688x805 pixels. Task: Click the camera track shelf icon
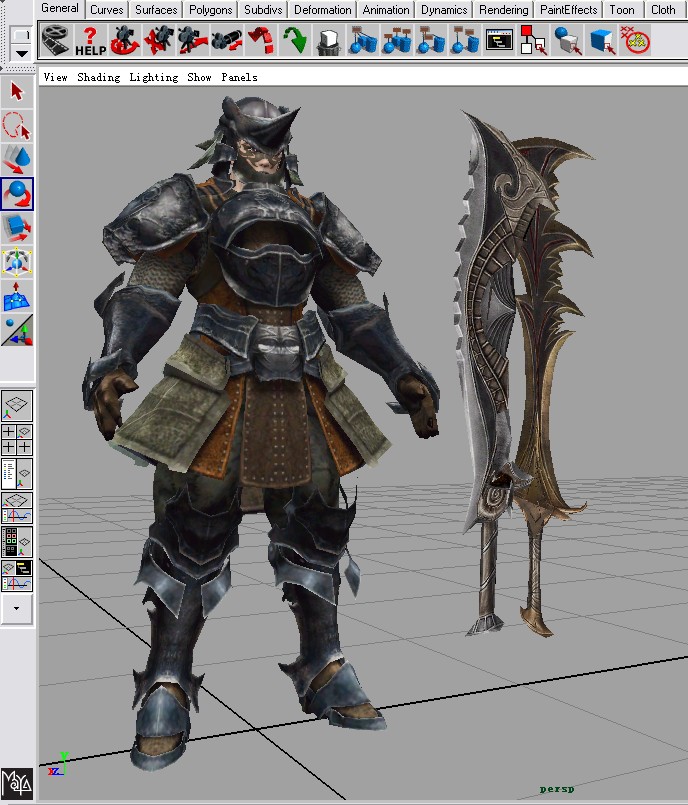159,40
